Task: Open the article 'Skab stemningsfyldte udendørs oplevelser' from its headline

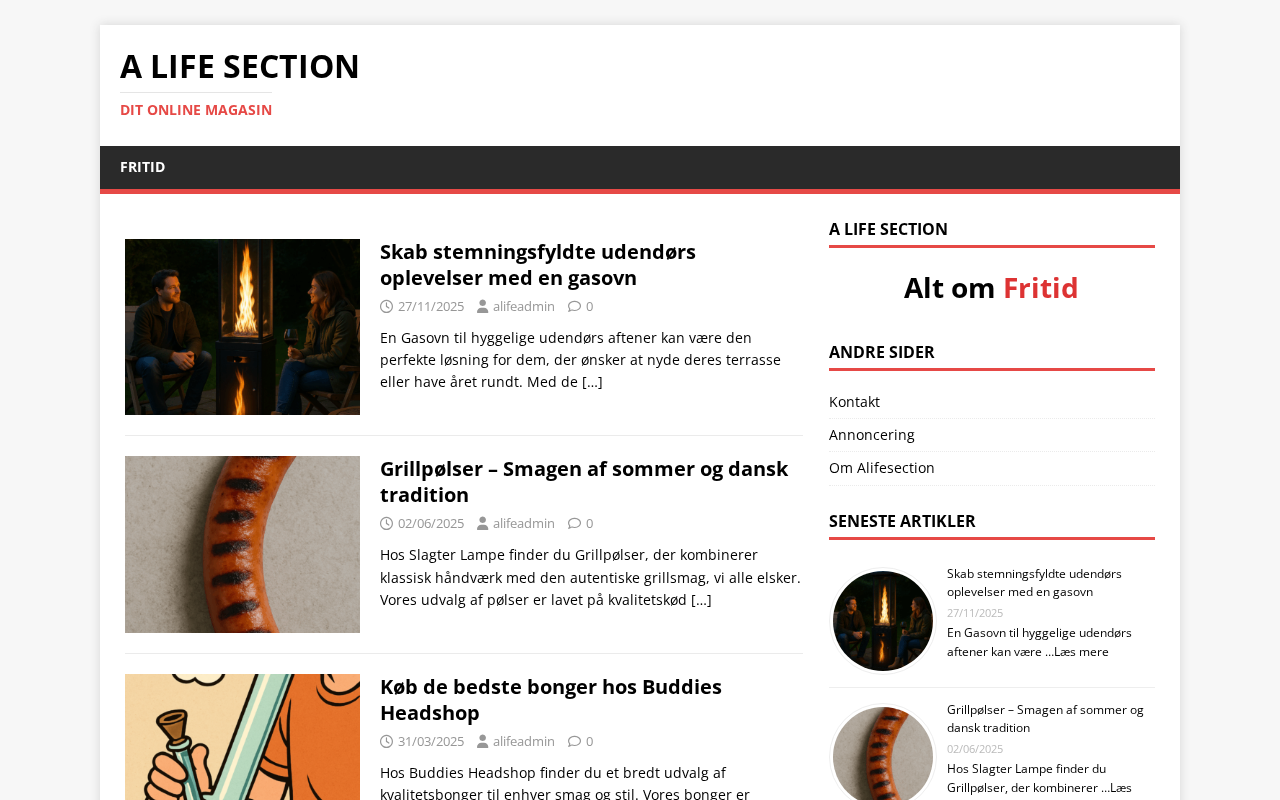Action: tap(538, 265)
